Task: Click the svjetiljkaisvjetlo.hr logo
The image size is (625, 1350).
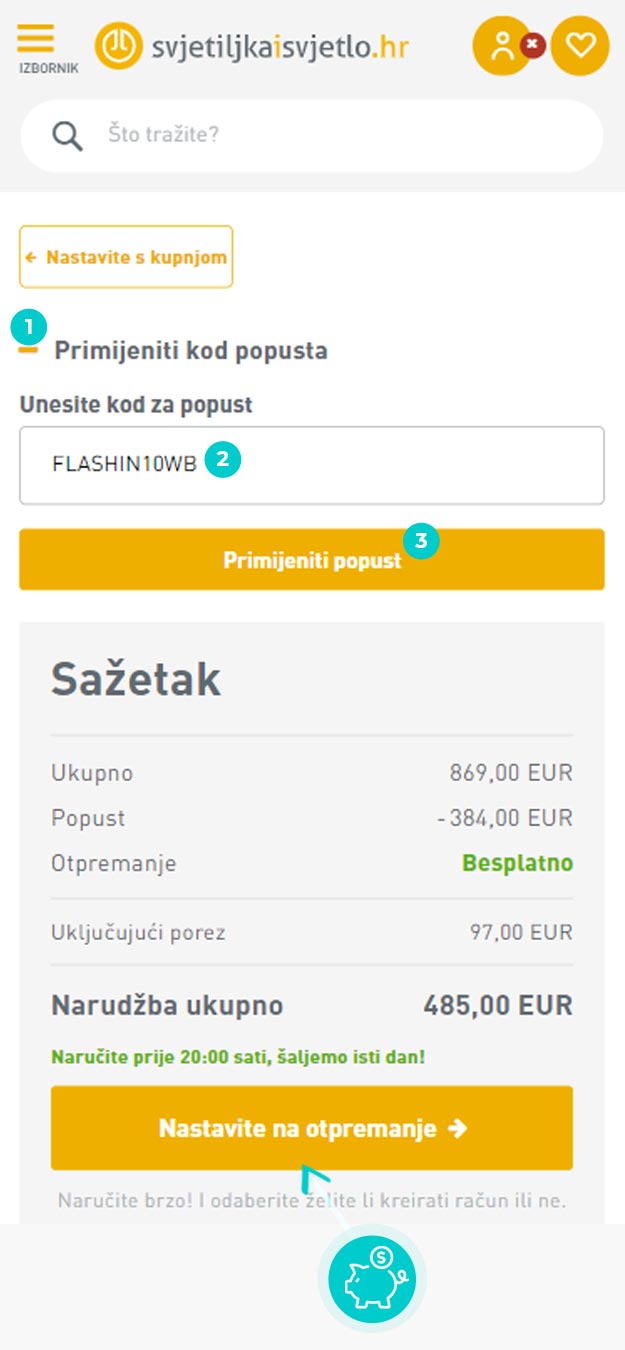Action: pos(252,45)
